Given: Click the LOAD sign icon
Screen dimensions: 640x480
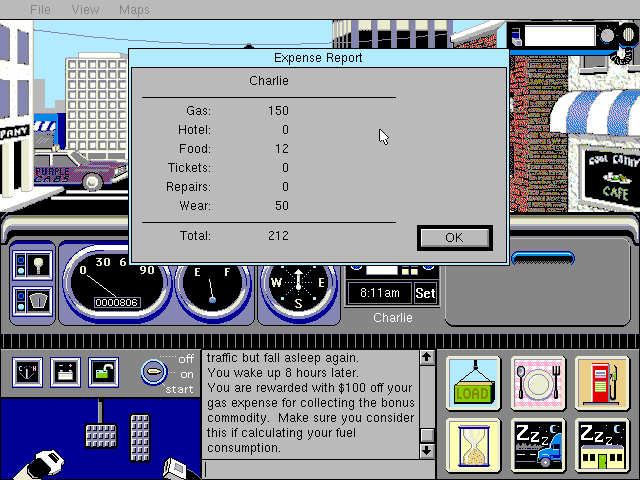Looking at the screenshot, I should click(473, 383).
